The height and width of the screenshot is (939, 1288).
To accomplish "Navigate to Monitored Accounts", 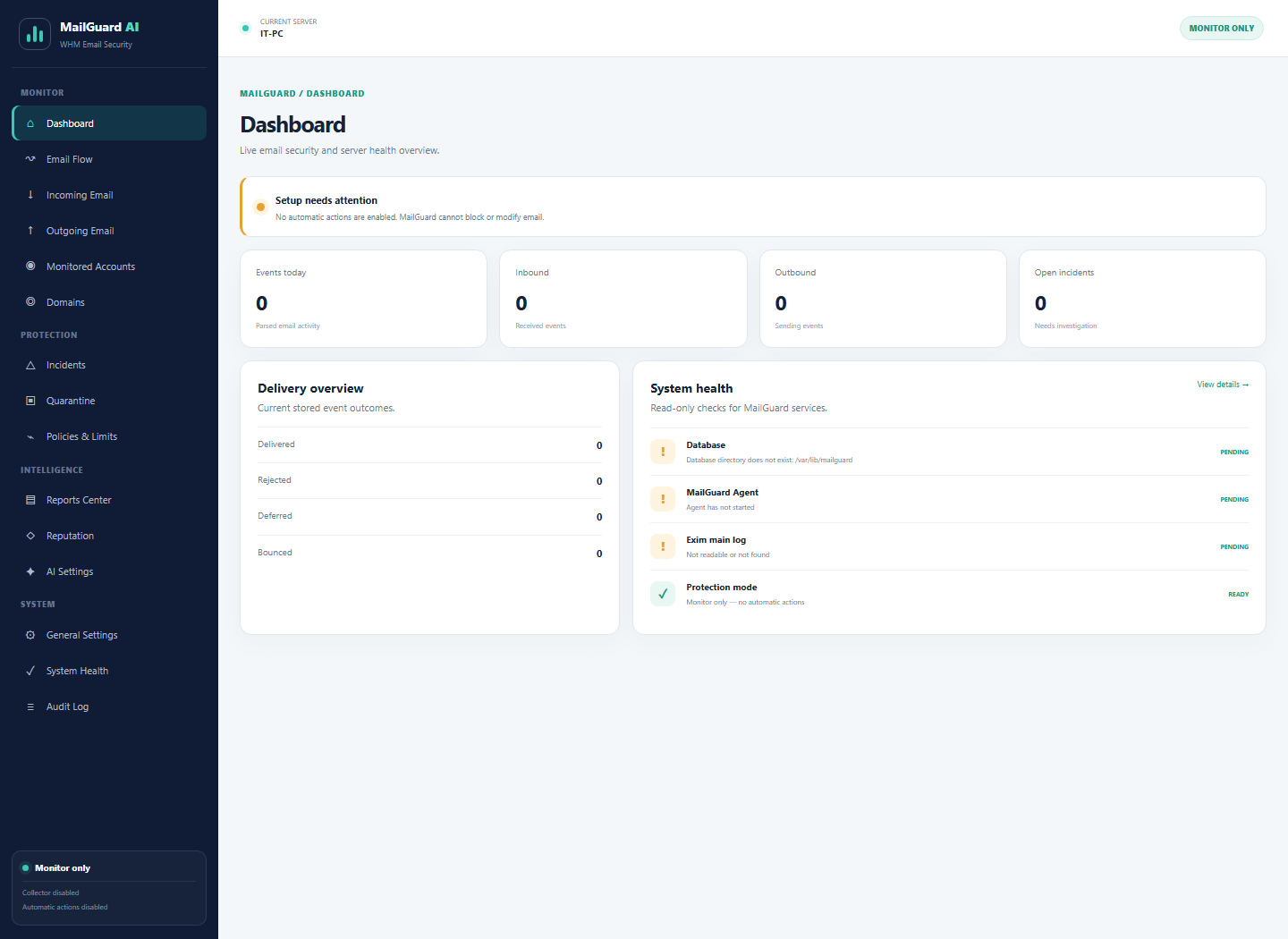I will [109, 266].
